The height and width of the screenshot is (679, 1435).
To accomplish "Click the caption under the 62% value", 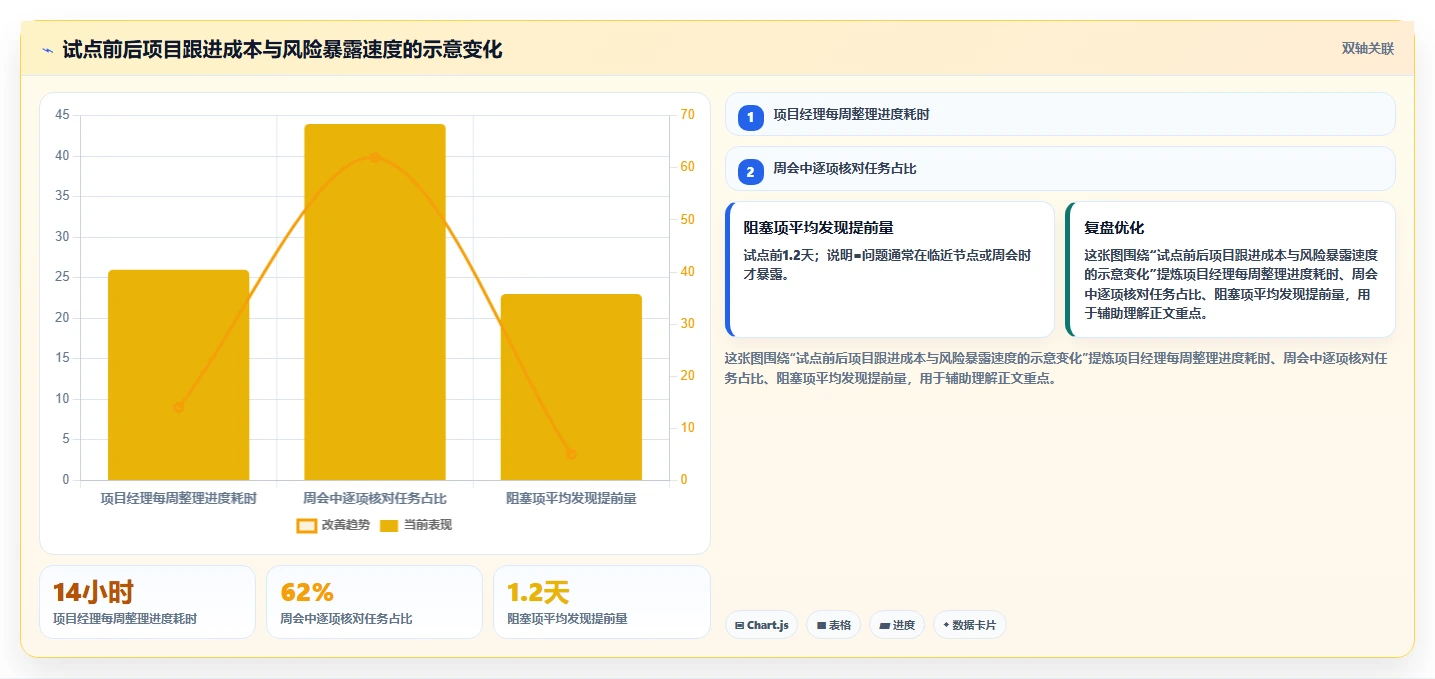I will pyautogui.click(x=346, y=619).
